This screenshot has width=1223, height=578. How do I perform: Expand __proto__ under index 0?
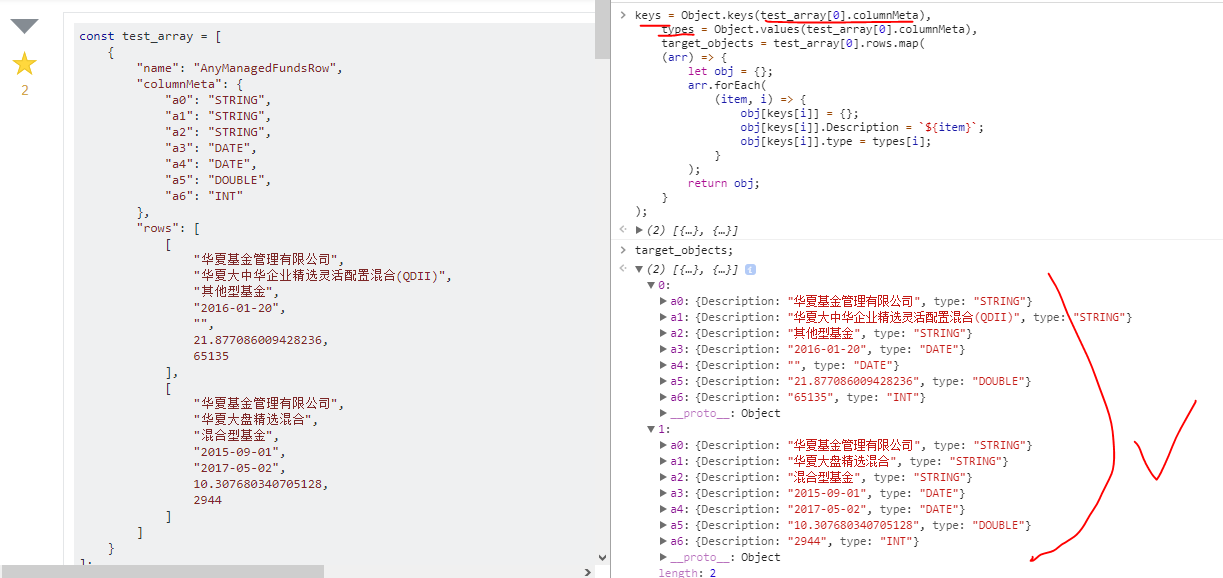click(665, 413)
